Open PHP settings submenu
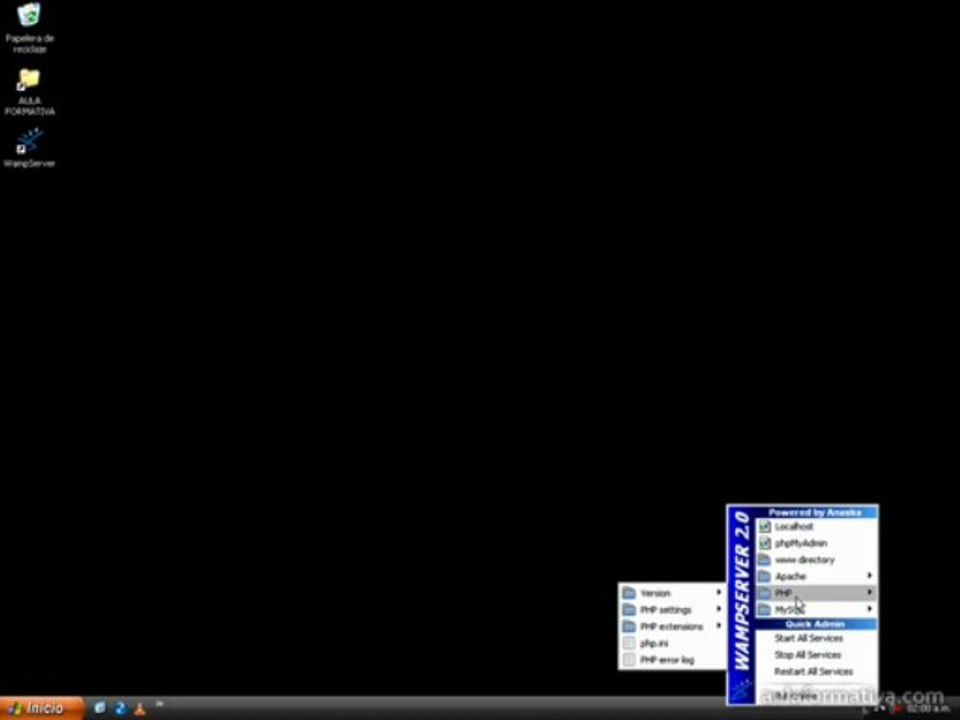This screenshot has height=720, width=960. tap(672, 610)
